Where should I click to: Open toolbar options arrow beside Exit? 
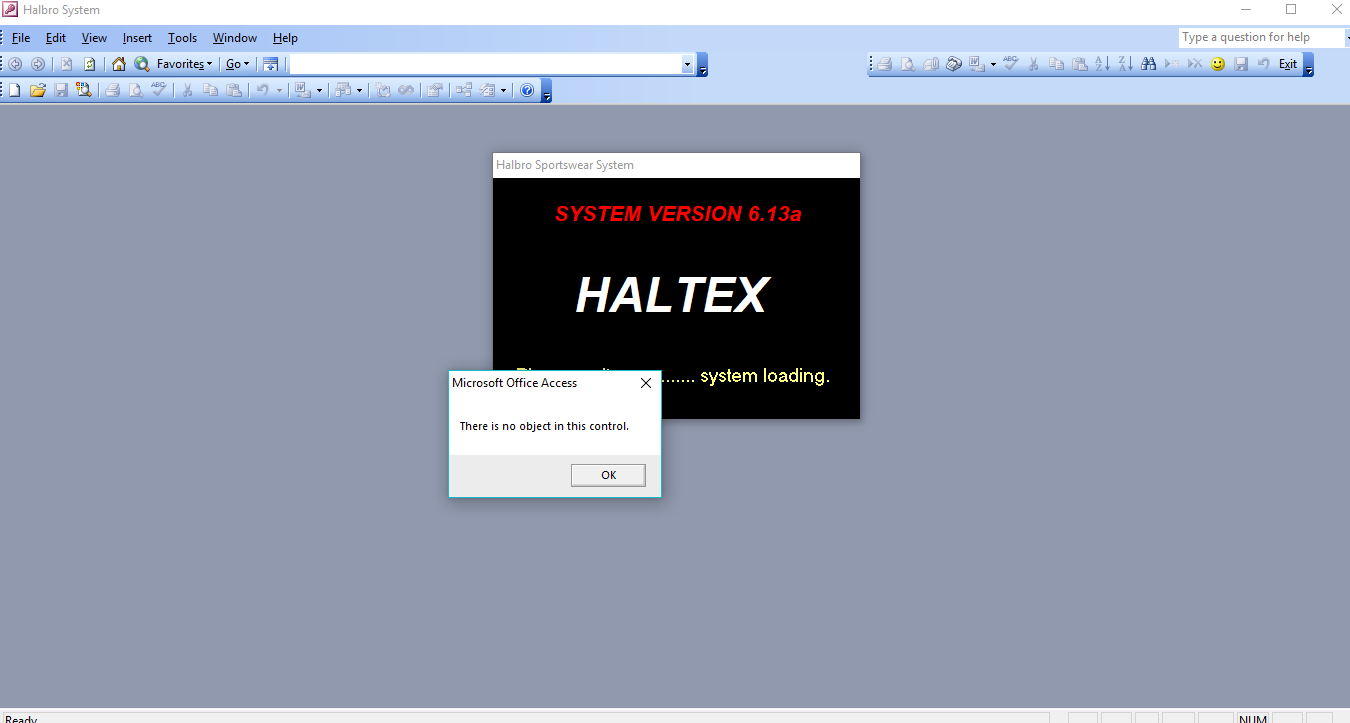click(x=1308, y=66)
